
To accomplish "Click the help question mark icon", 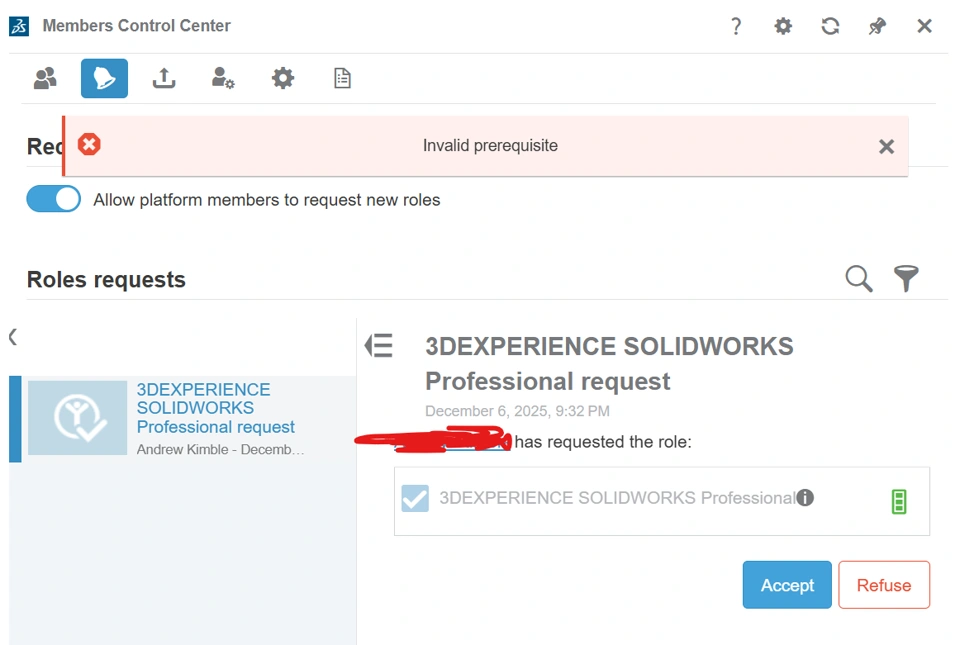I will [736, 26].
